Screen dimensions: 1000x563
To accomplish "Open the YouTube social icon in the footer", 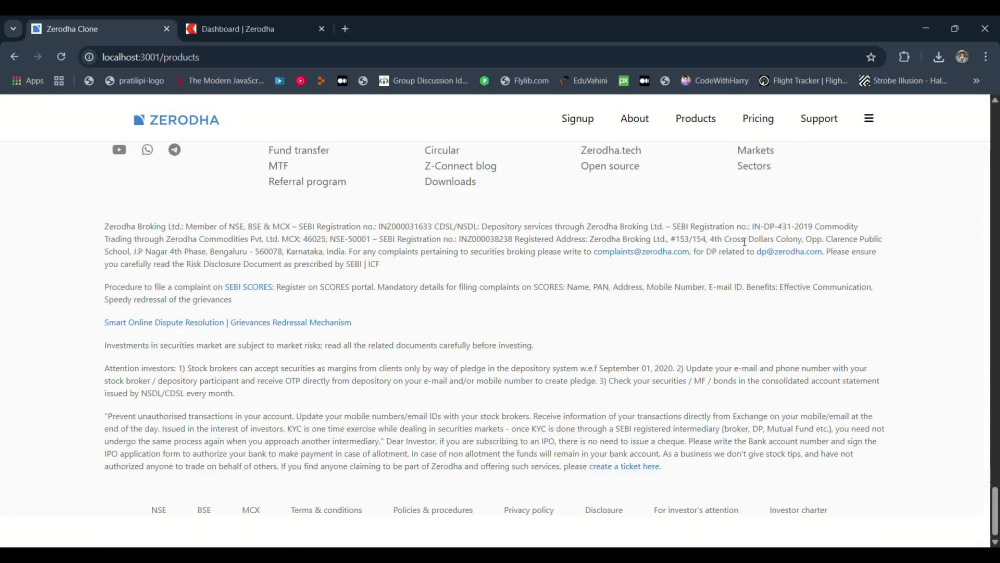I will point(119,150).
